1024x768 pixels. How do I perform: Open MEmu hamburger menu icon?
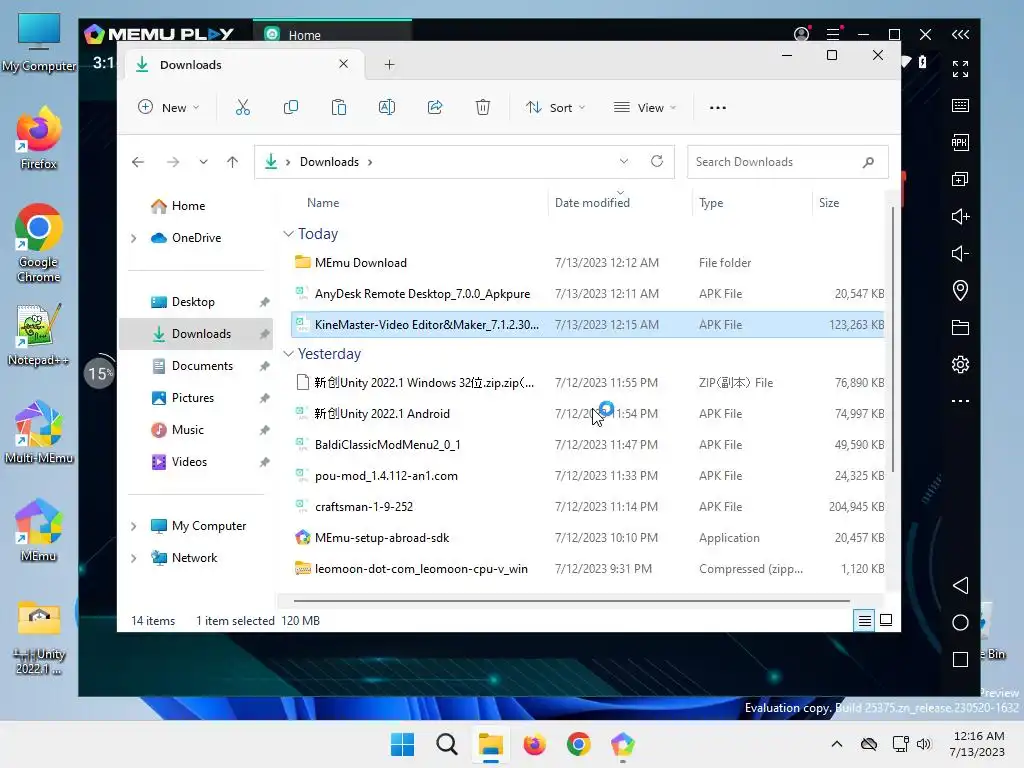pyautogui.click(x=833, y=34)
